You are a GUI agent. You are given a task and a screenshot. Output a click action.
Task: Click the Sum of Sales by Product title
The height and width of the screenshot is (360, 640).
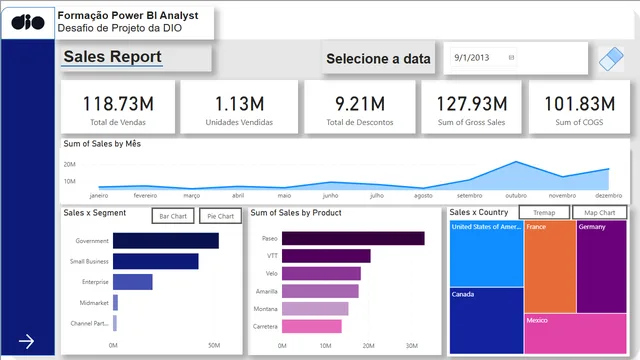tap(296, 213)
